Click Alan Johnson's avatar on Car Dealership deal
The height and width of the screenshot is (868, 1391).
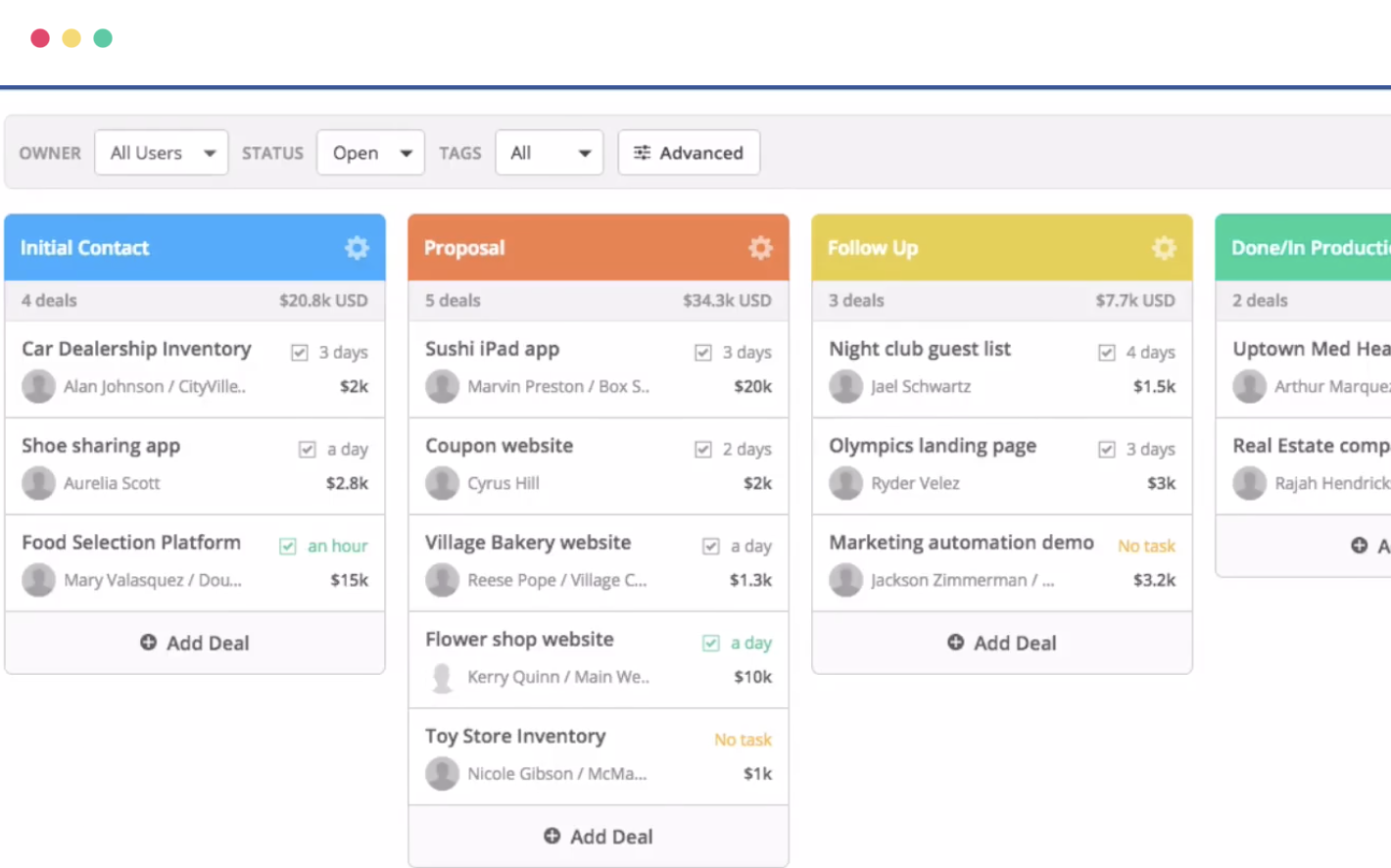39,386
